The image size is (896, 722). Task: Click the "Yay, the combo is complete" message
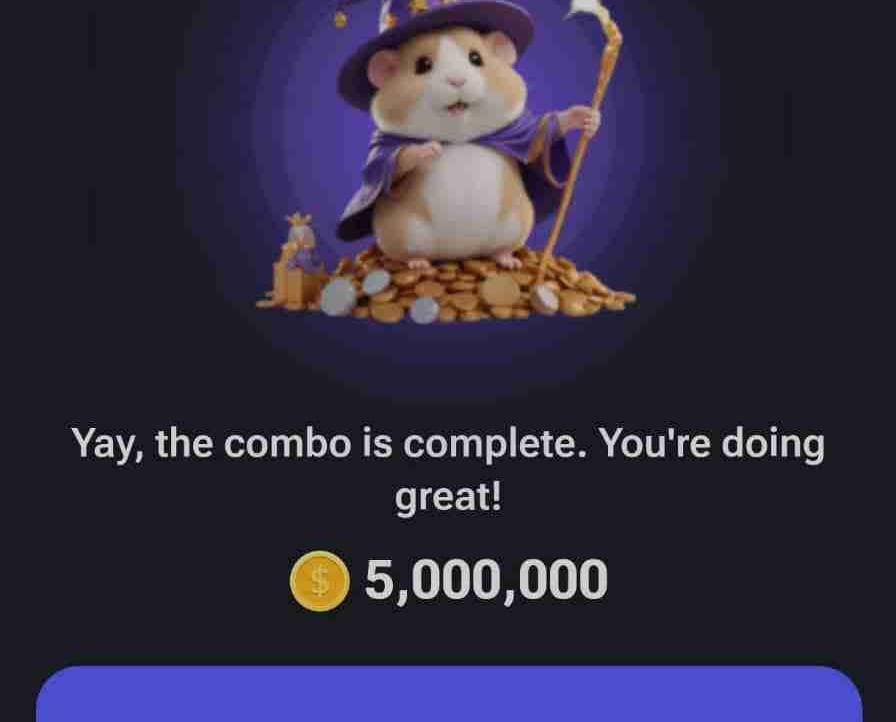tap(447, 470)
